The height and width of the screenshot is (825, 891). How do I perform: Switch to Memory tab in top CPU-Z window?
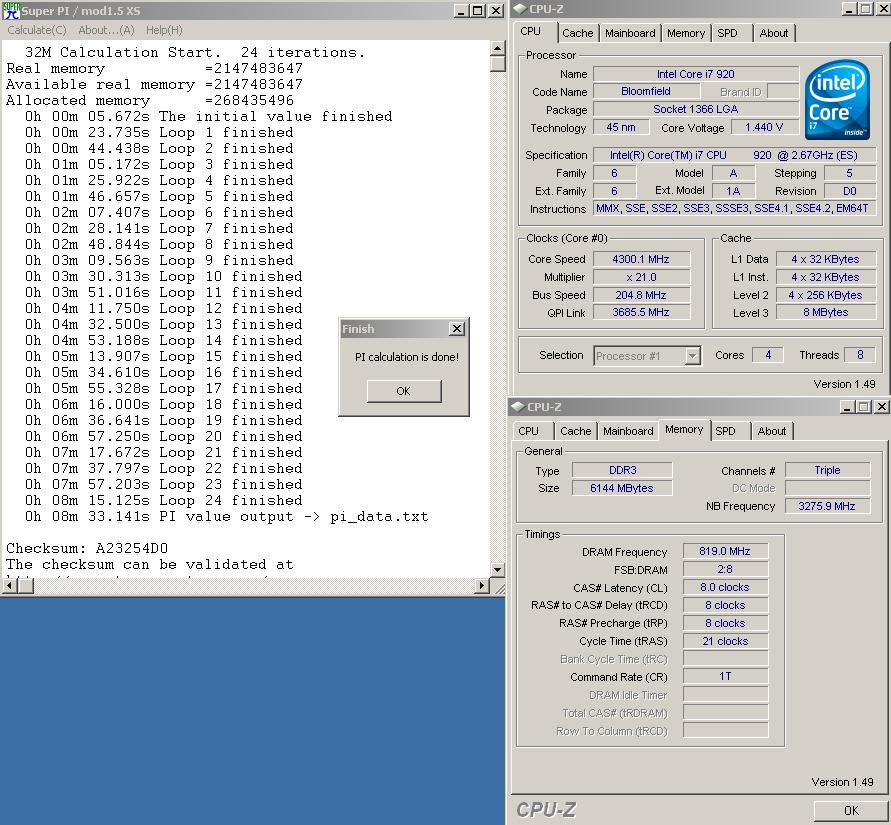[686, 33]
